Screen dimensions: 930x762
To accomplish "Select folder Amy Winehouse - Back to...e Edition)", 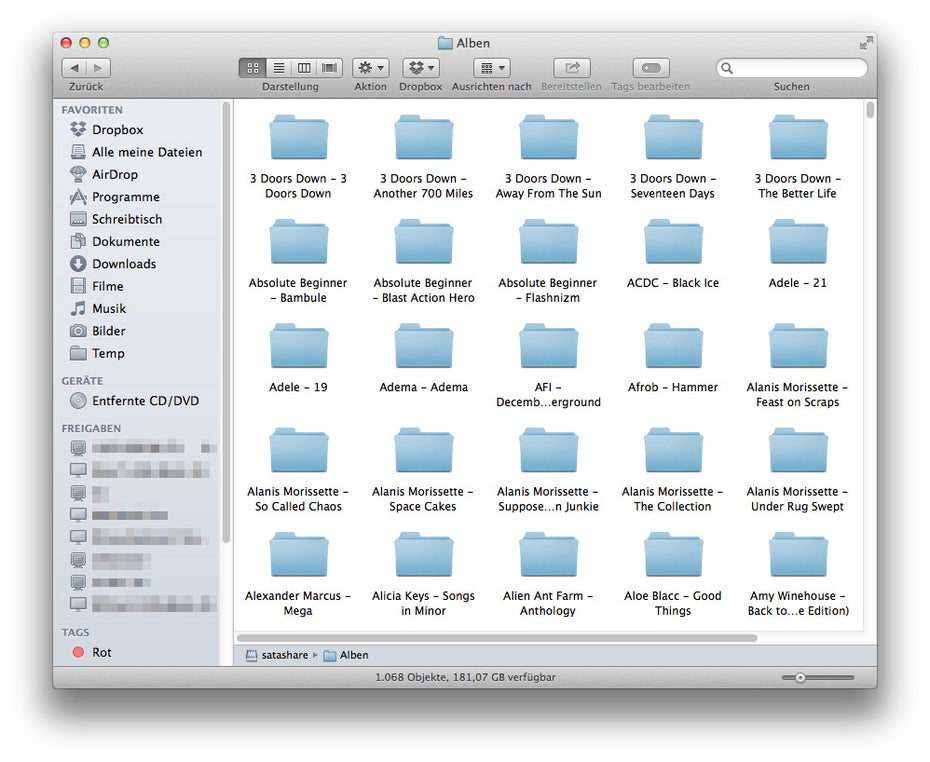I will click(798, 556).
